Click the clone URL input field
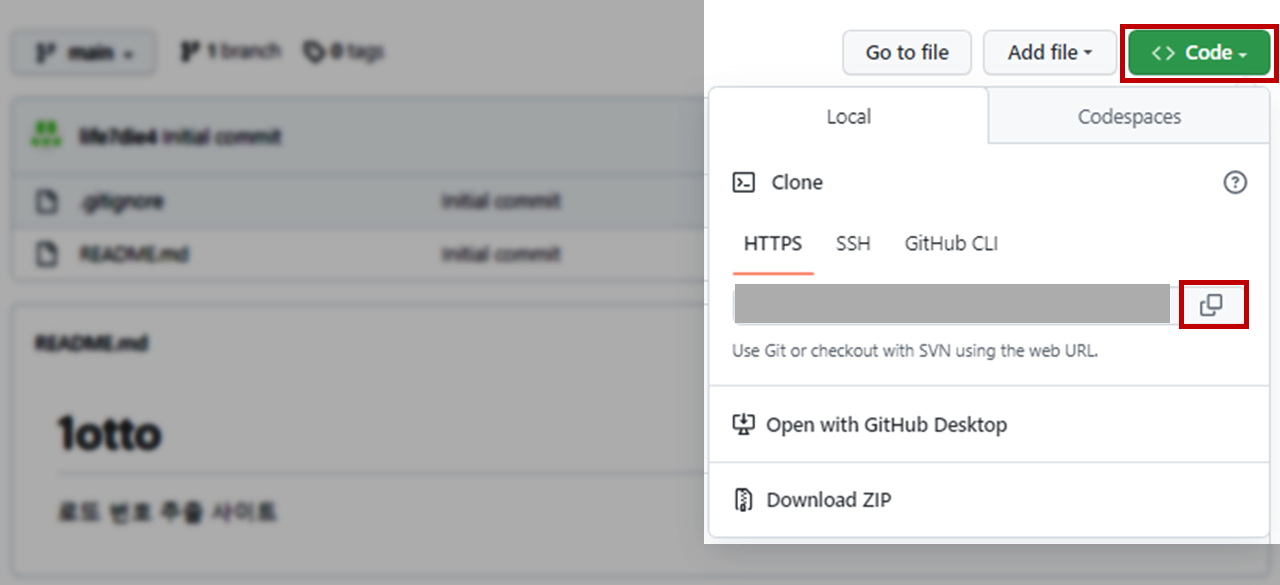Screen dimensions: 1280x585 (951, 304)
